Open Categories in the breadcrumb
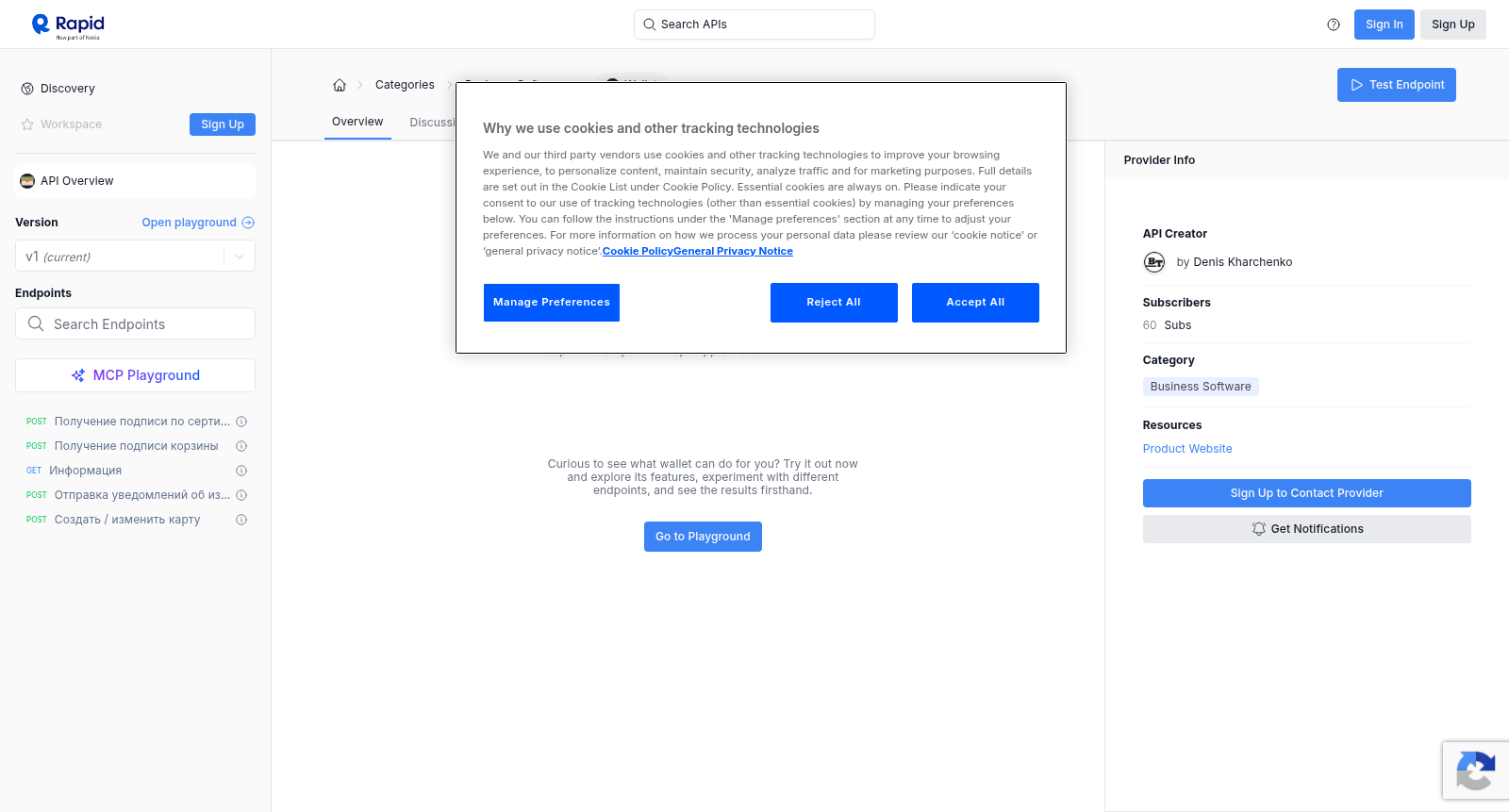The width and height of the screenshot is (1509, 812). 405,85
